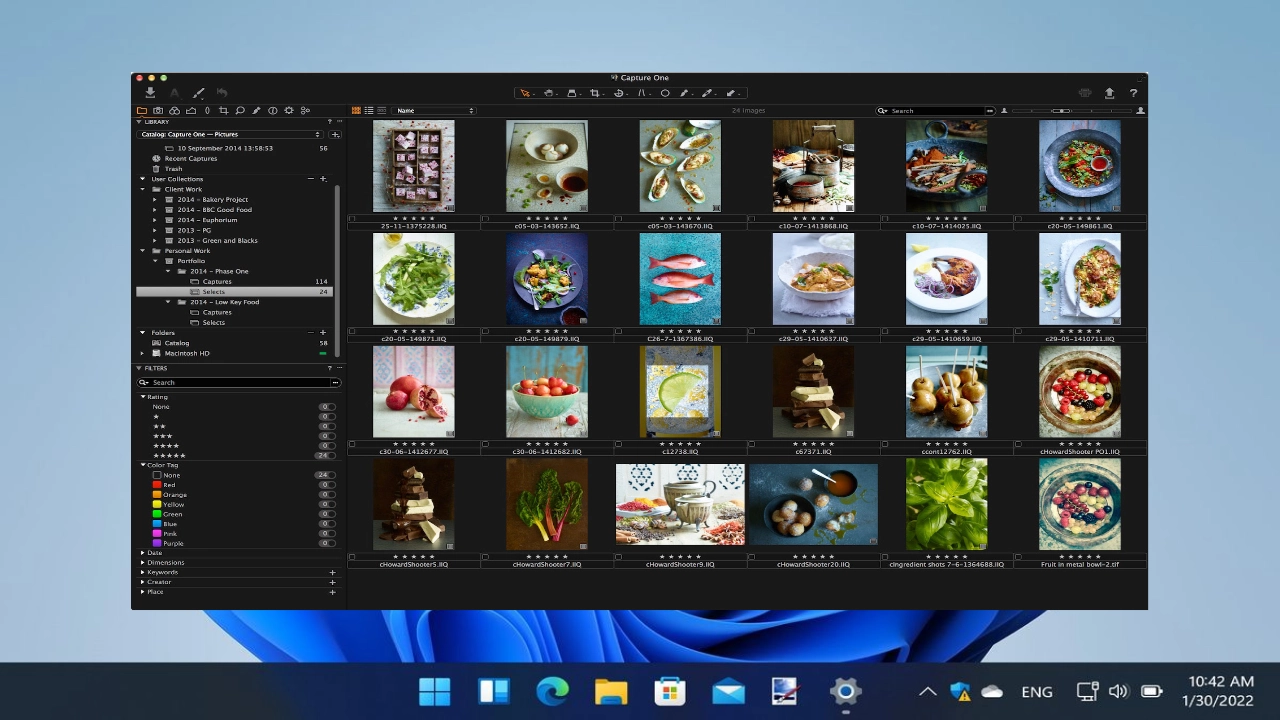The height and width of the screenshot is (720, 1280).
Task: Open the Catalog: Capture One — Pictures dropdown
Action: pyautogui.click(x=230, y=134)
